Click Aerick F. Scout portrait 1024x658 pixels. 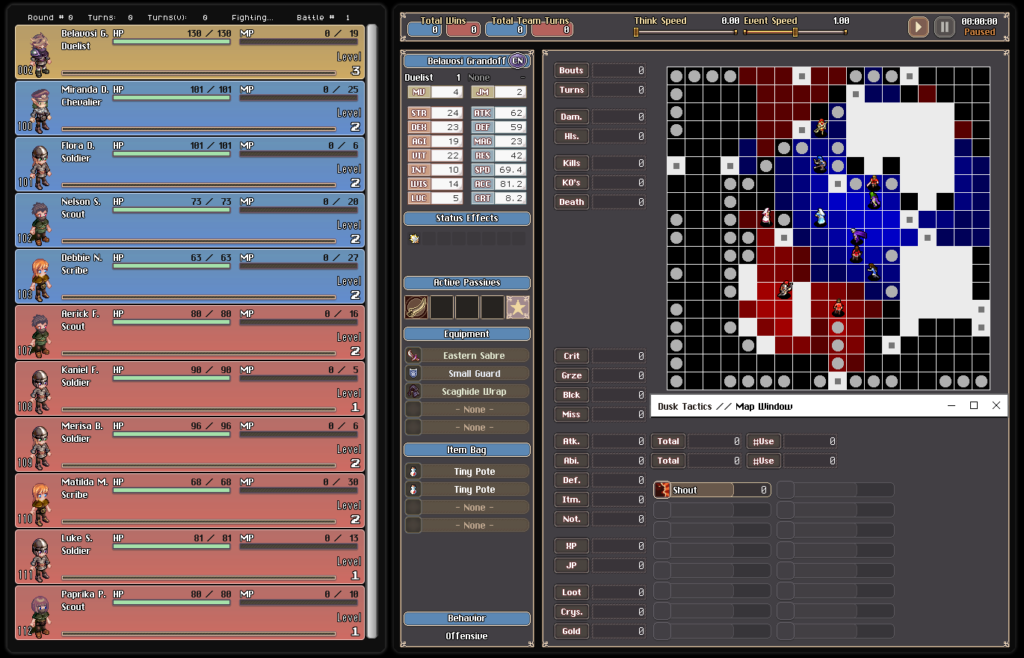pyautogui.click(x=40, y=334)
